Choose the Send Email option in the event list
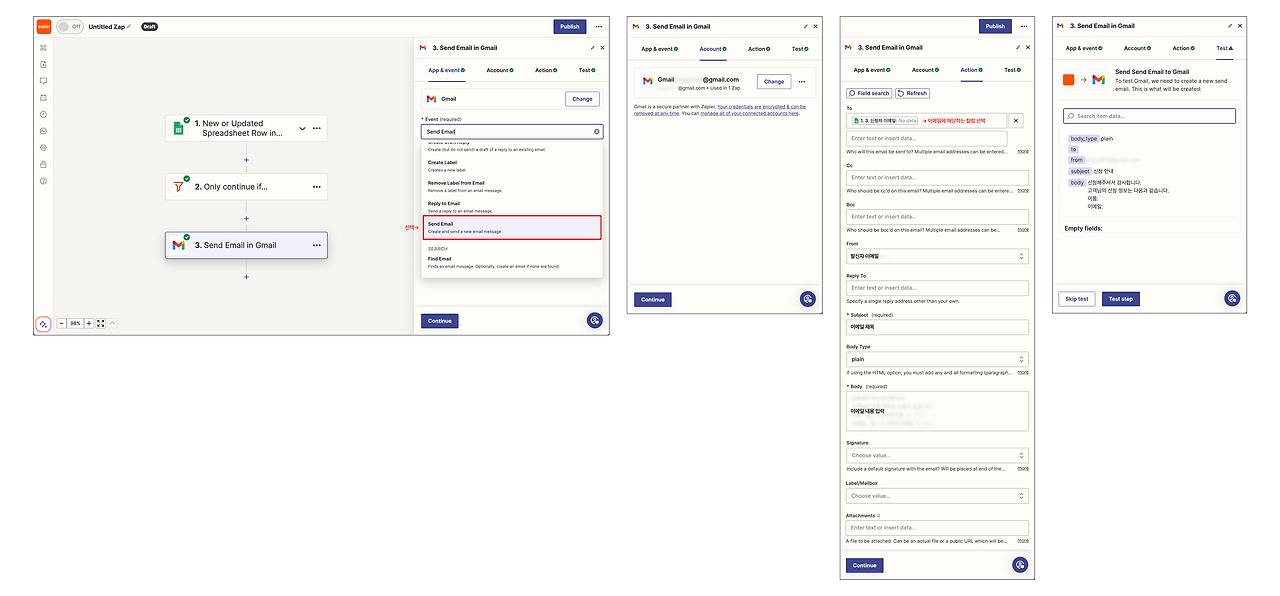Image resolution: width=1280 pixels, height=596 pixels. [512, 228]
